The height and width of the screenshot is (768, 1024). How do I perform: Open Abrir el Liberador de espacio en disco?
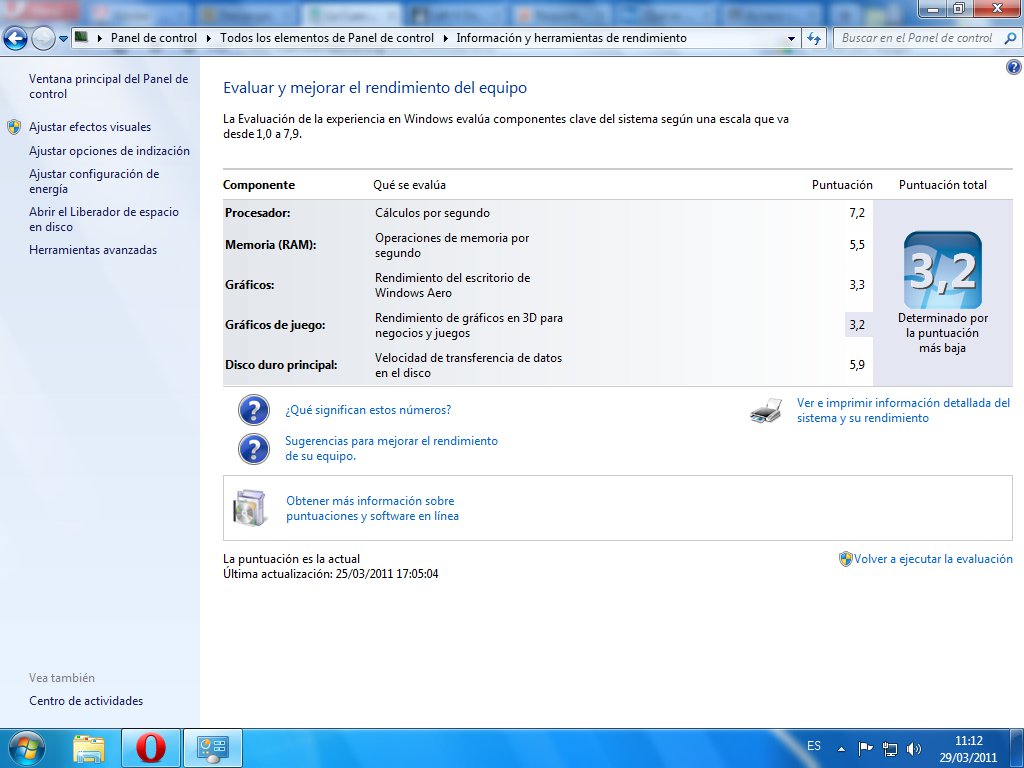tap(104, 219)
